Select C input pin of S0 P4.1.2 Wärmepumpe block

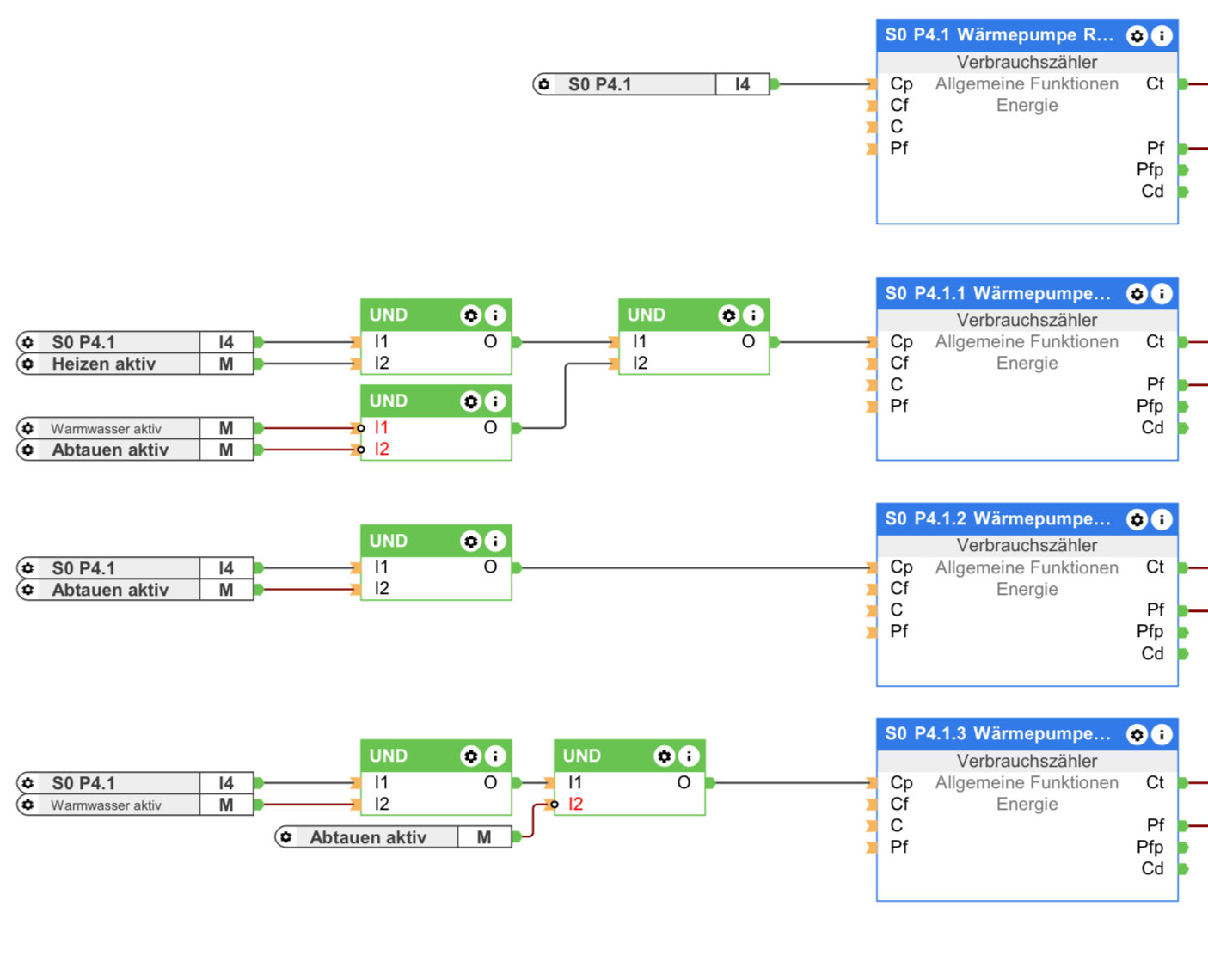click(x=872, y=610)
